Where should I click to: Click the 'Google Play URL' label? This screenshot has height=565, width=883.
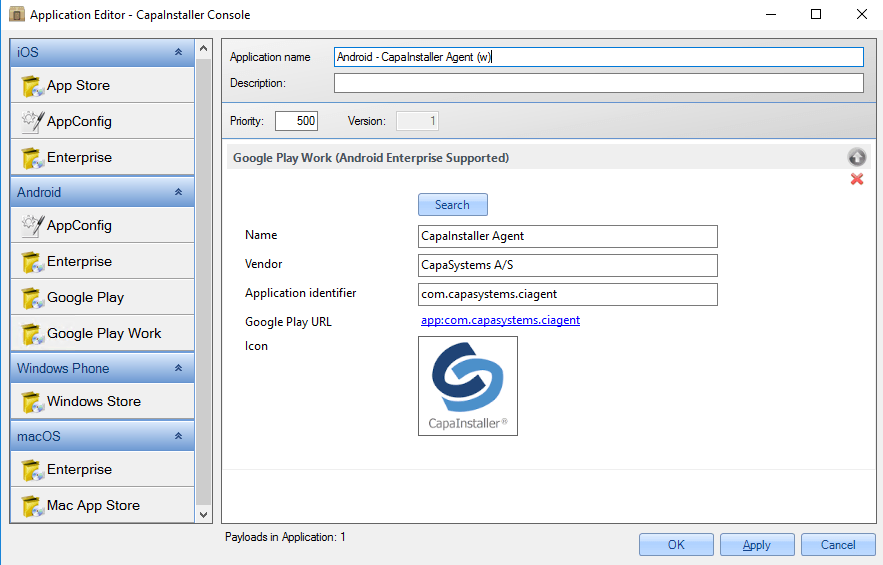288,322
